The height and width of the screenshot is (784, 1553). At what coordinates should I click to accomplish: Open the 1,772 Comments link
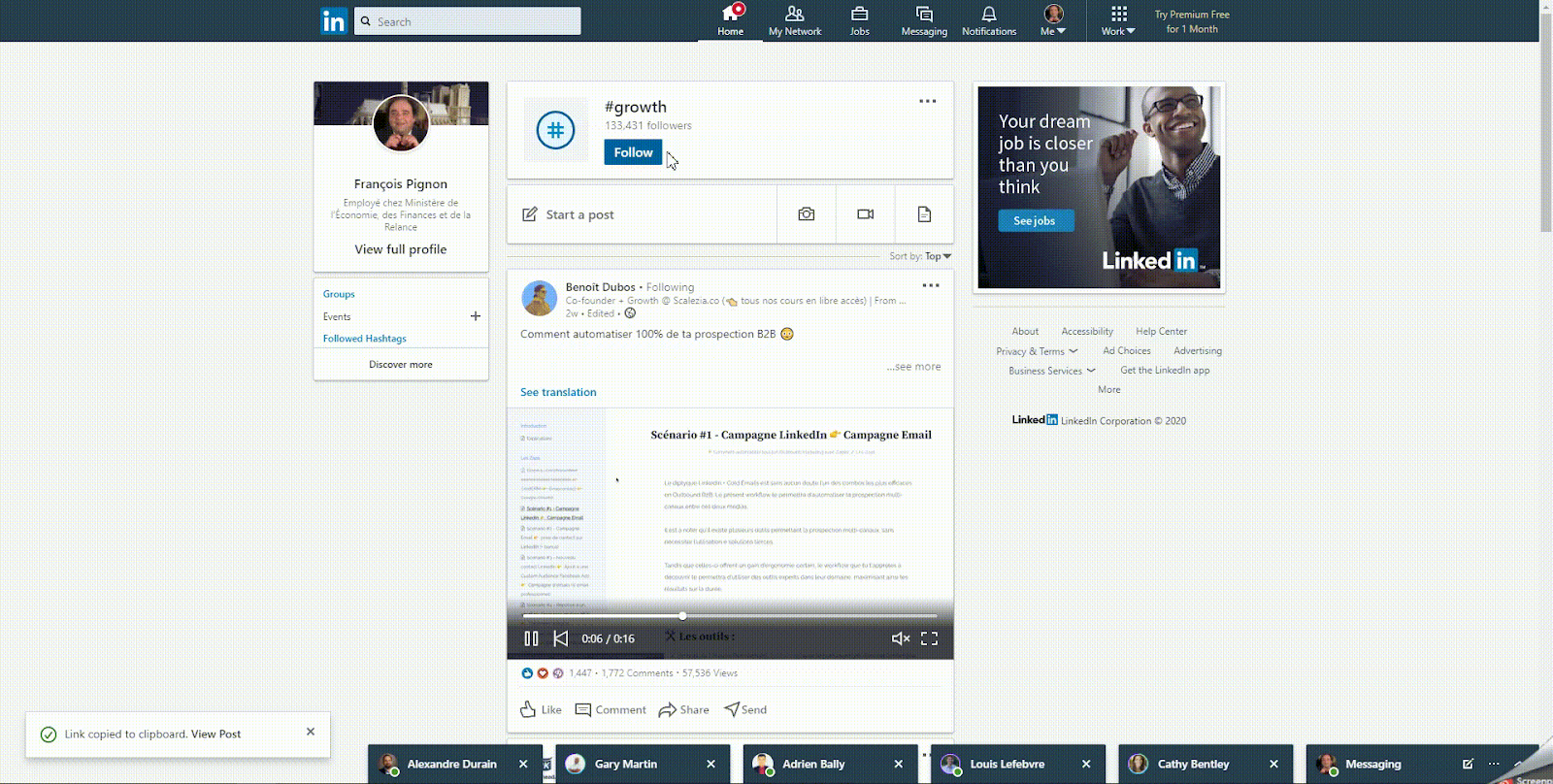637,673
